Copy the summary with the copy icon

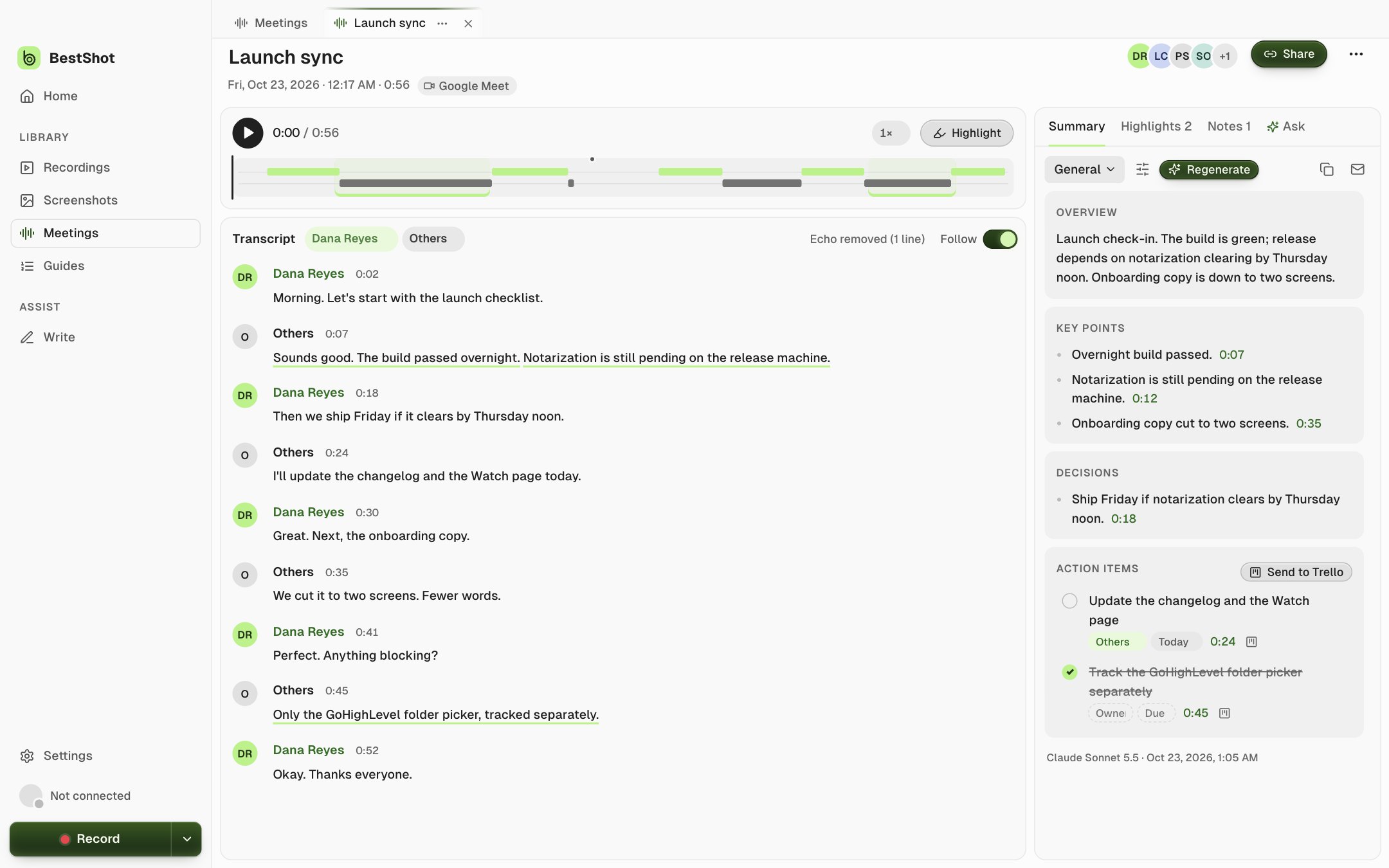[1326, 169]
